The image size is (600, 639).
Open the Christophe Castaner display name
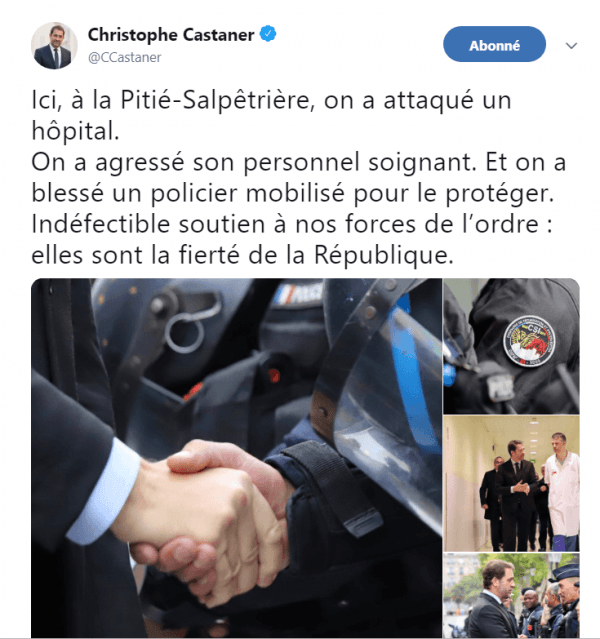171,35
